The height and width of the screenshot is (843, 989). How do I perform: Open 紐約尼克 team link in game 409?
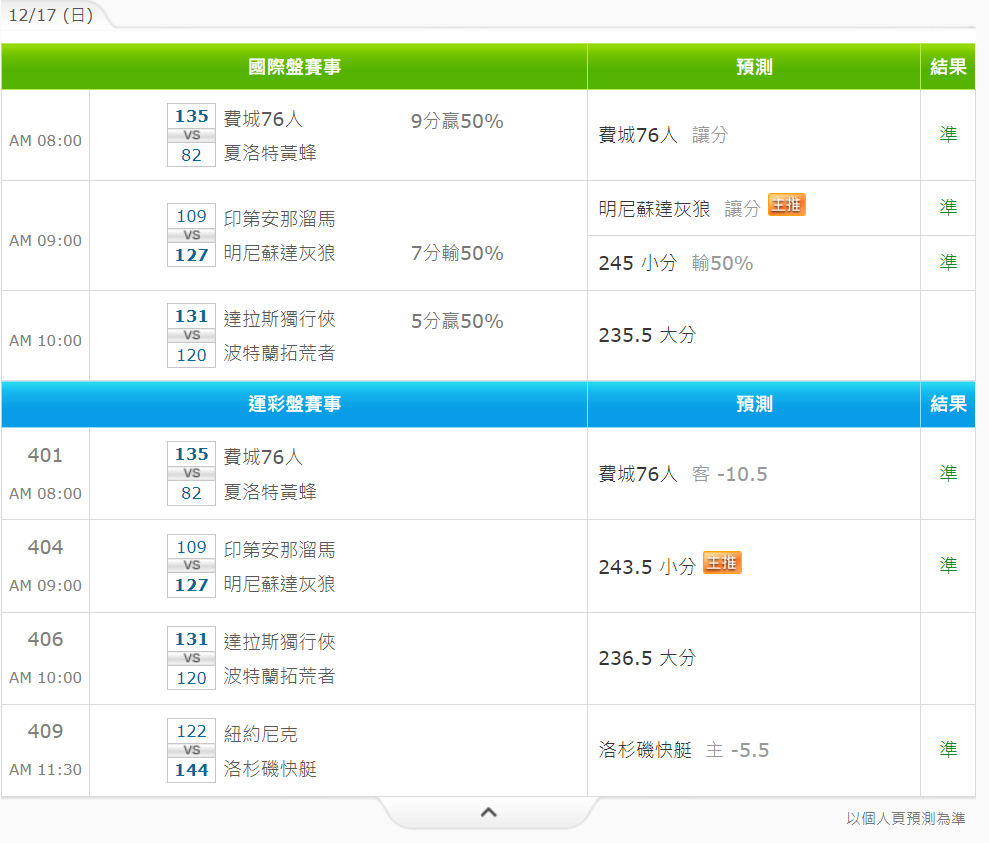[260, 734]
